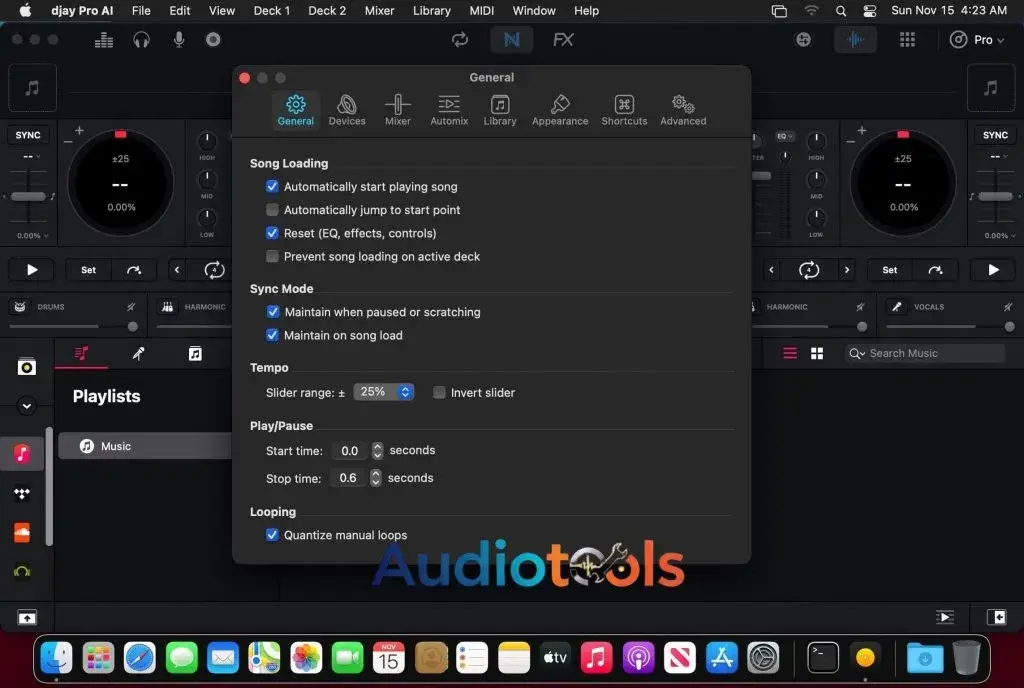
Task: Open the Mixer menu in the menu bar
Action: pyautogui.click(x=377, y=11)
